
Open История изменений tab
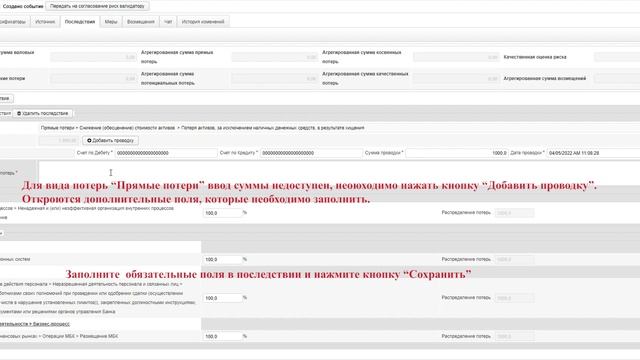click(x=203, y=22)
